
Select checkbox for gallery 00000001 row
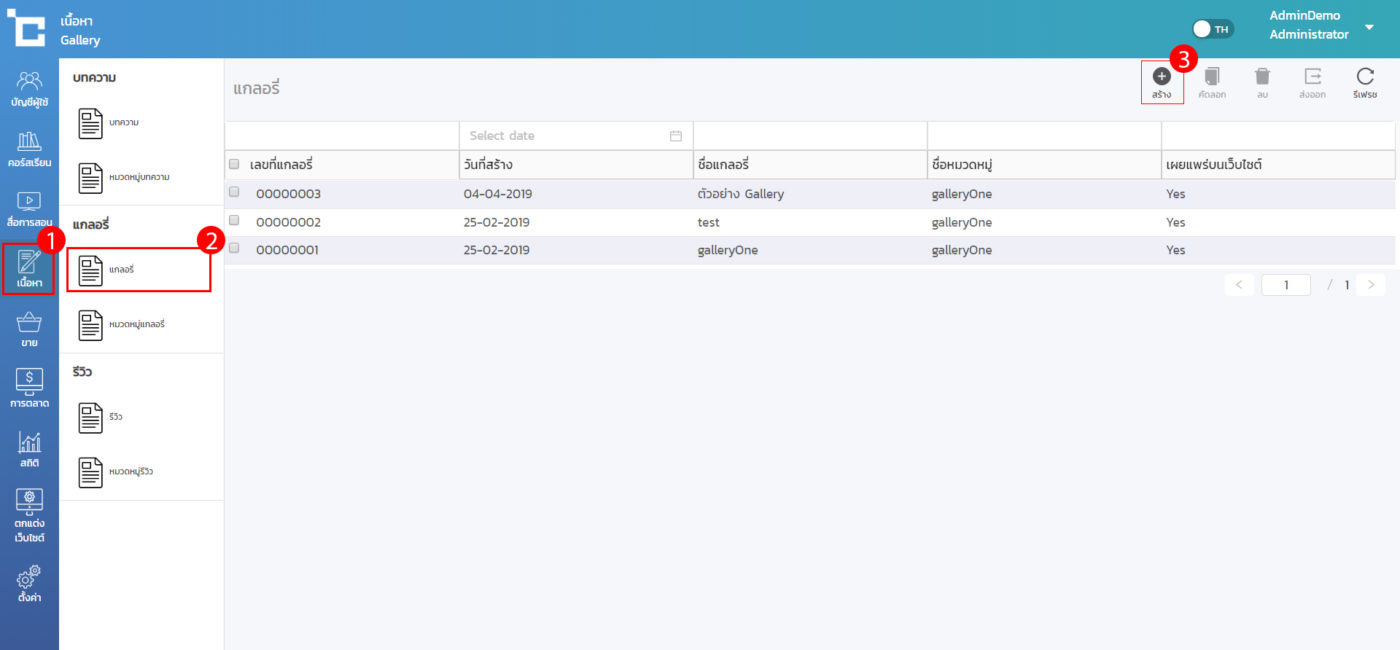point(234,248)
